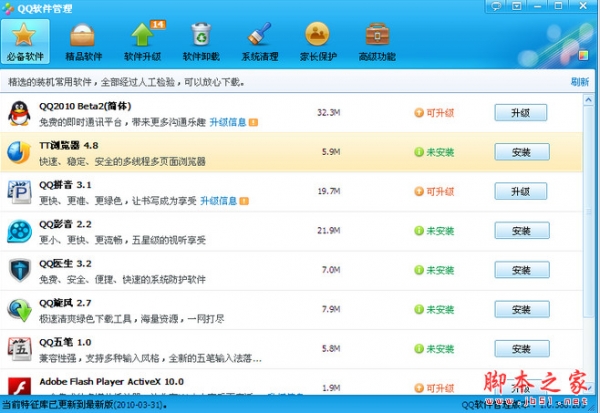This screenshot has height=413, width=600.
Task: Upgrade QQ拼音 3.1
Action: click(521, 191)
